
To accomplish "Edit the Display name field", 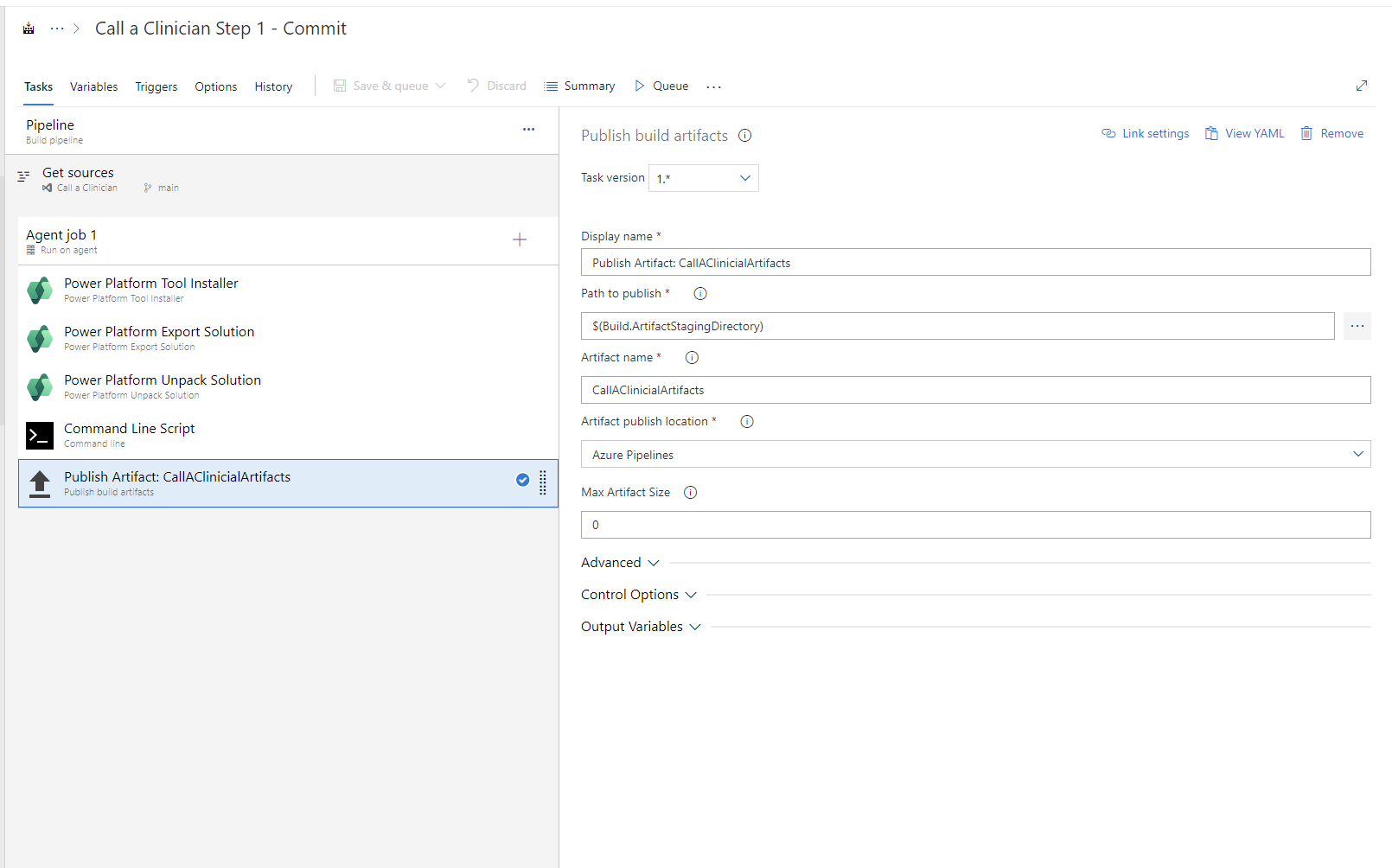I will point(976,262).
